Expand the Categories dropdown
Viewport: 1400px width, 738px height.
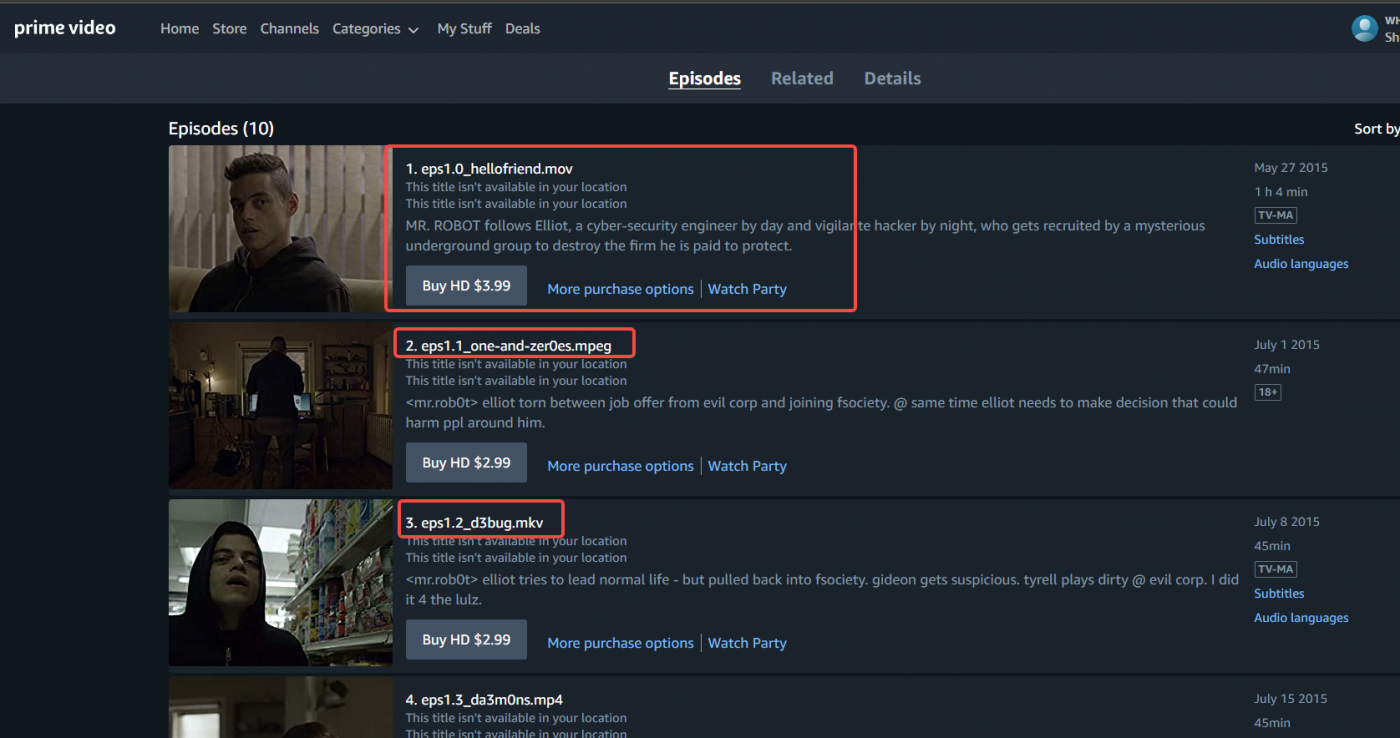point(375,29)
